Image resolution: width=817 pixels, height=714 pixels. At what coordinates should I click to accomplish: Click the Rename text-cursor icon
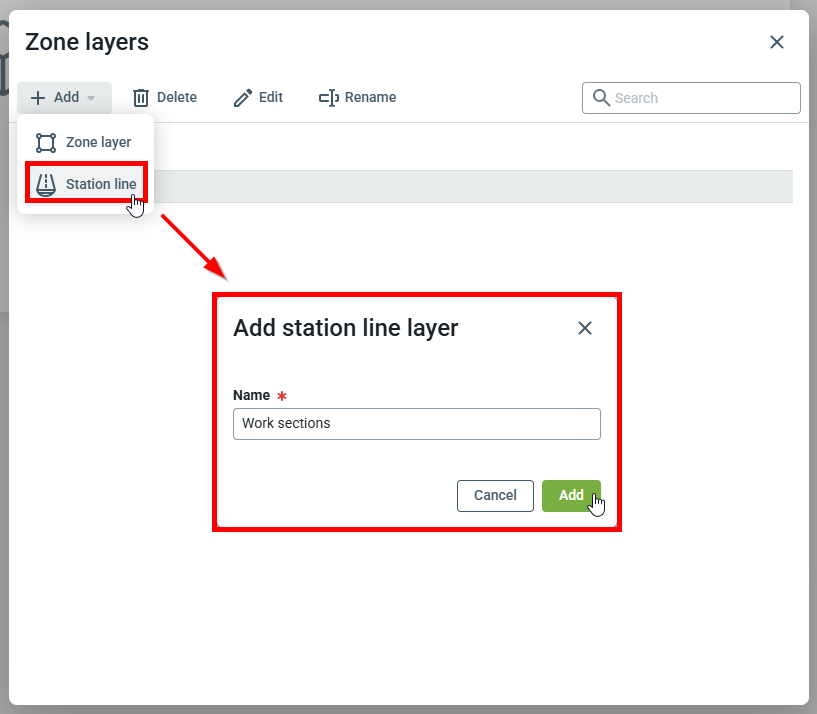(328, 98)
